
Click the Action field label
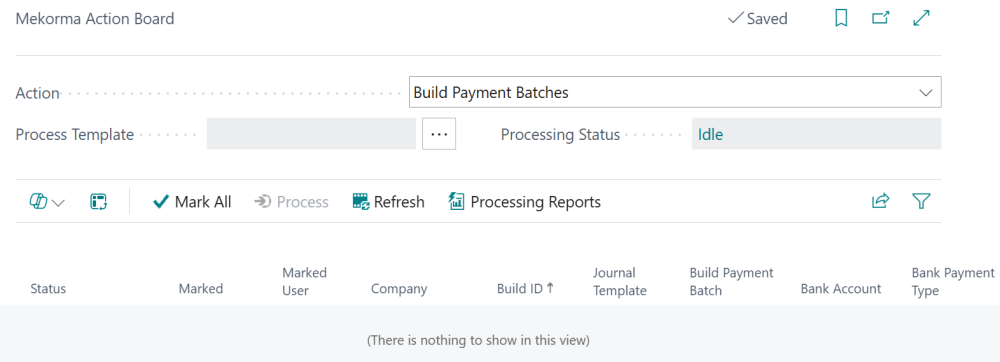point(38,93)
